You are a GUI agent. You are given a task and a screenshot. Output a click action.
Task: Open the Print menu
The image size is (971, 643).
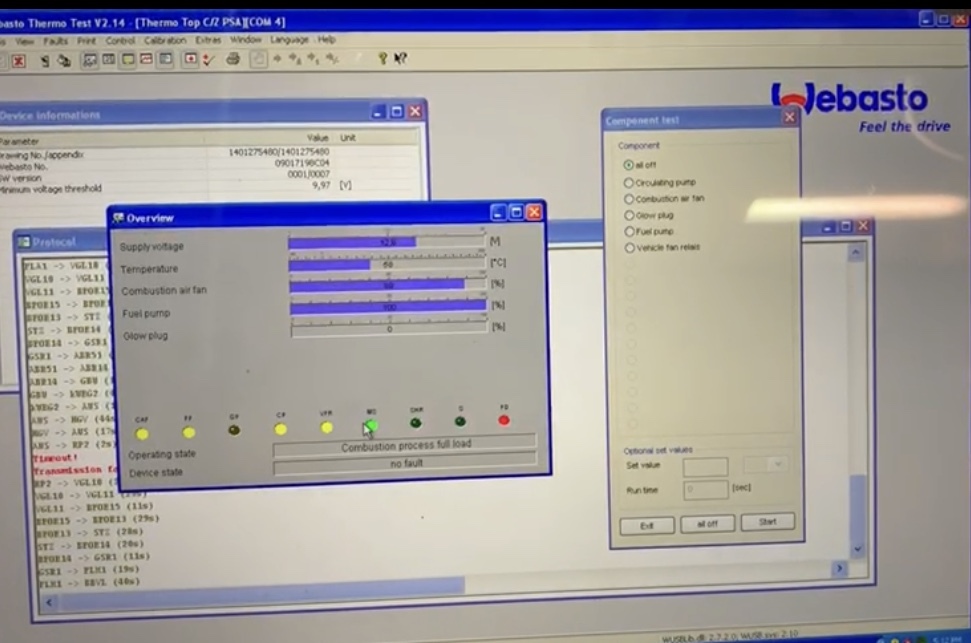(x=87, y=41)
